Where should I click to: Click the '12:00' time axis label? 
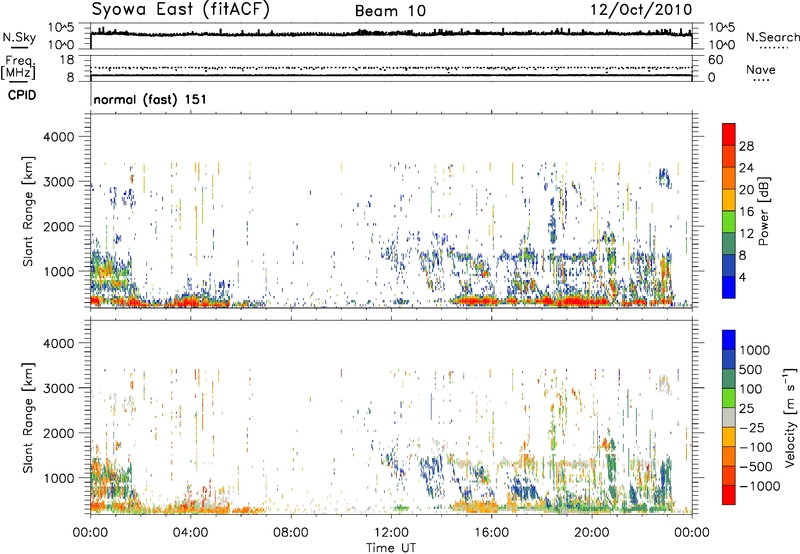tap(391, 533)
